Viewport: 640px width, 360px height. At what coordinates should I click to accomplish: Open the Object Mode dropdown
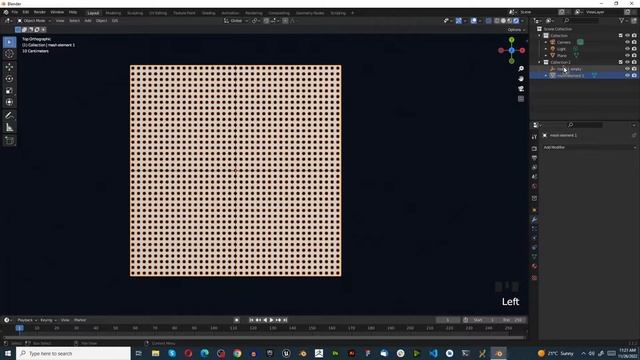point(34,20)
